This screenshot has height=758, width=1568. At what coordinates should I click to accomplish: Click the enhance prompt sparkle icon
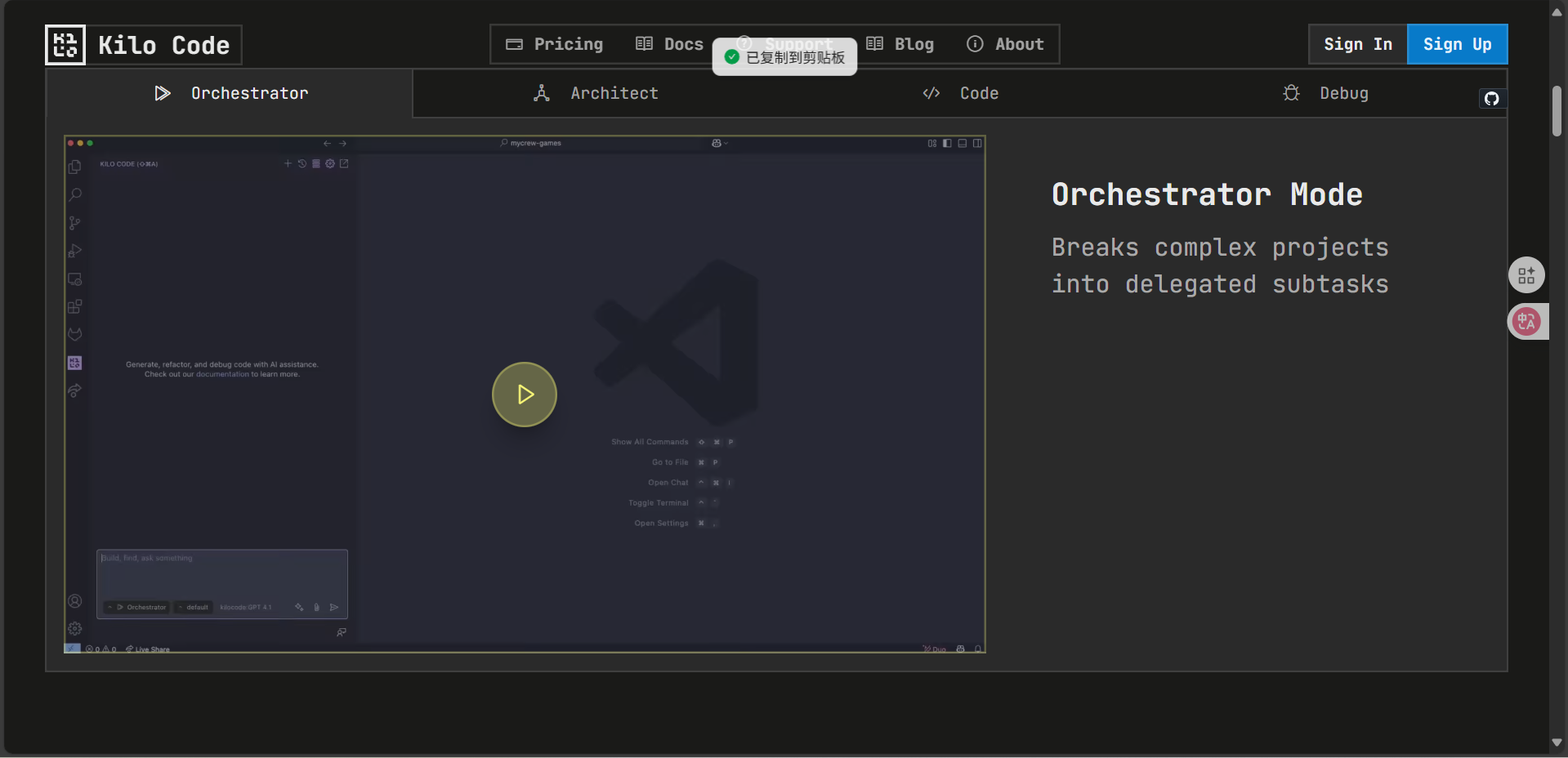(299, 607)
